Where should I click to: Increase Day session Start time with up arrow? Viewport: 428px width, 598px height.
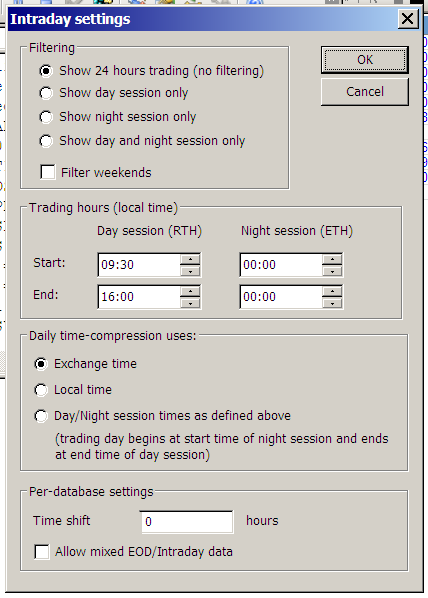[190, 259]
